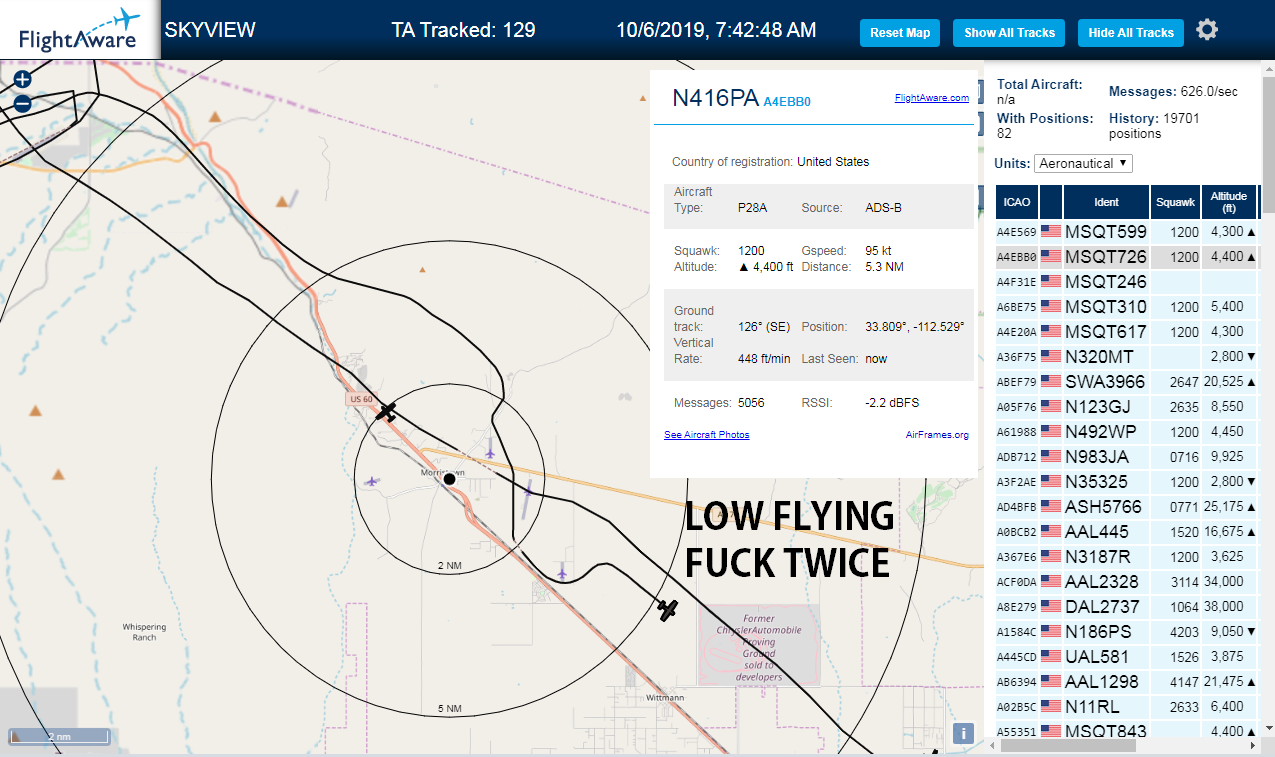The image size is (1275, 757).
Task: Click the US flag icon in the N11RL row
Action: (x=1050, y=706)
